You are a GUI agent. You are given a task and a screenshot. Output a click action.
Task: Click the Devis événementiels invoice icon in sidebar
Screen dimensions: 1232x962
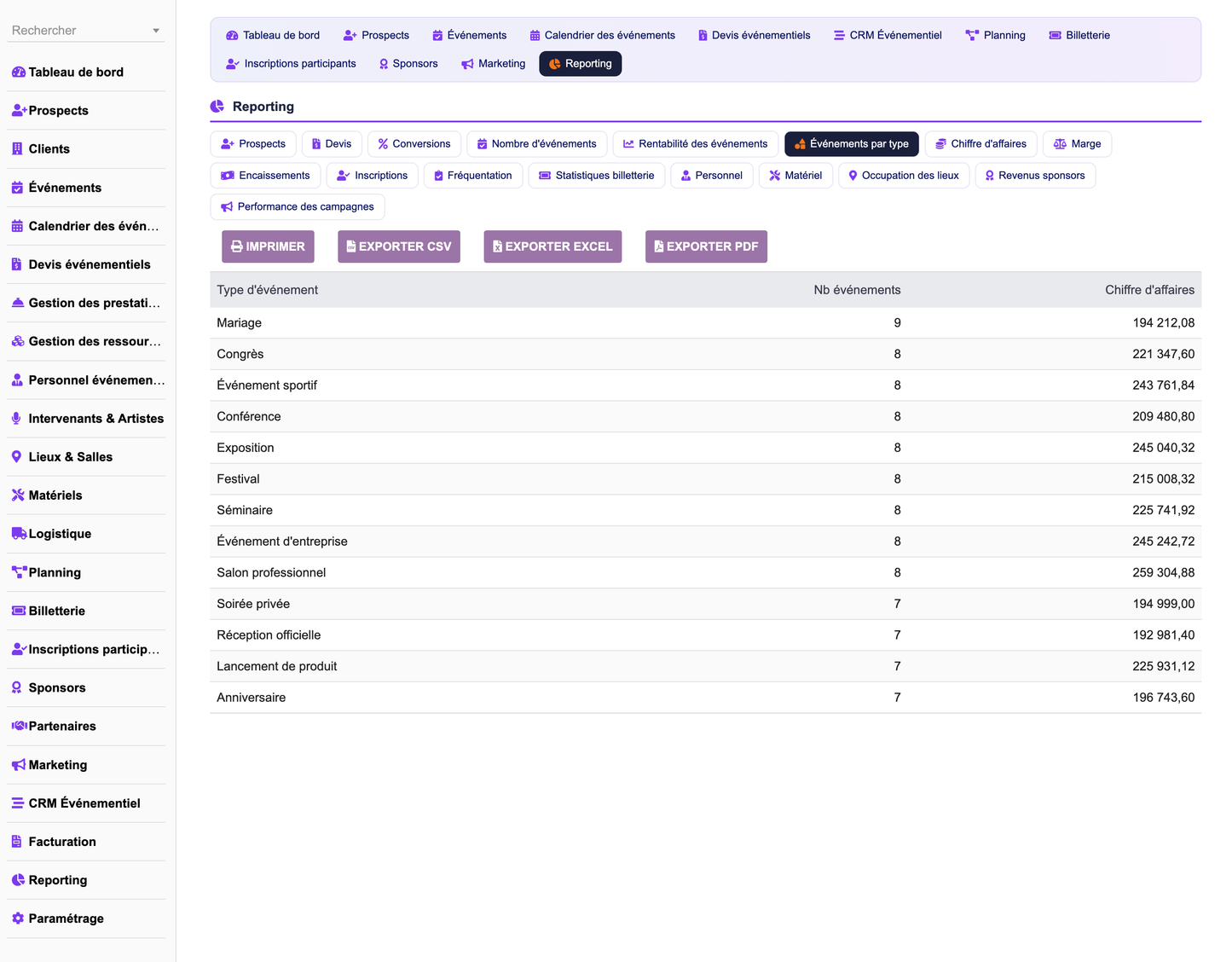(x=16, y=264)
